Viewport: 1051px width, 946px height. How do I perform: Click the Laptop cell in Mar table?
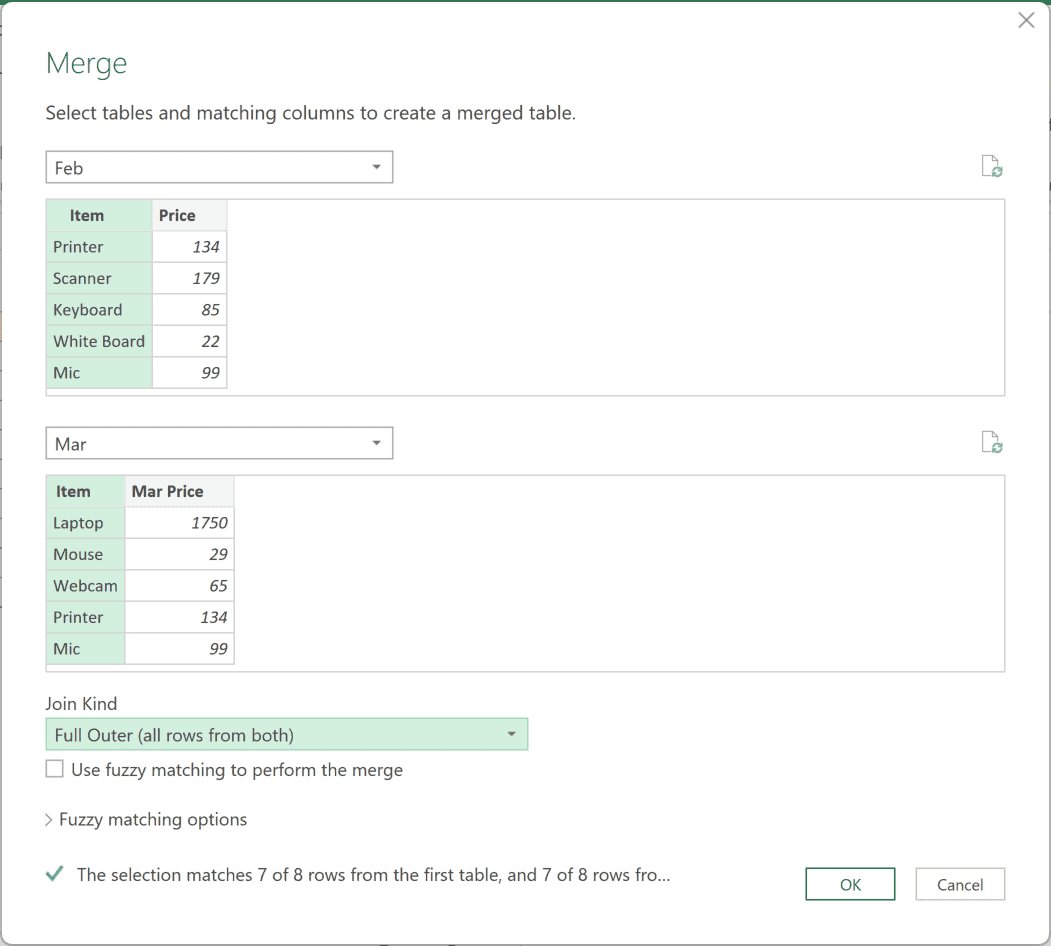point(86,523)
